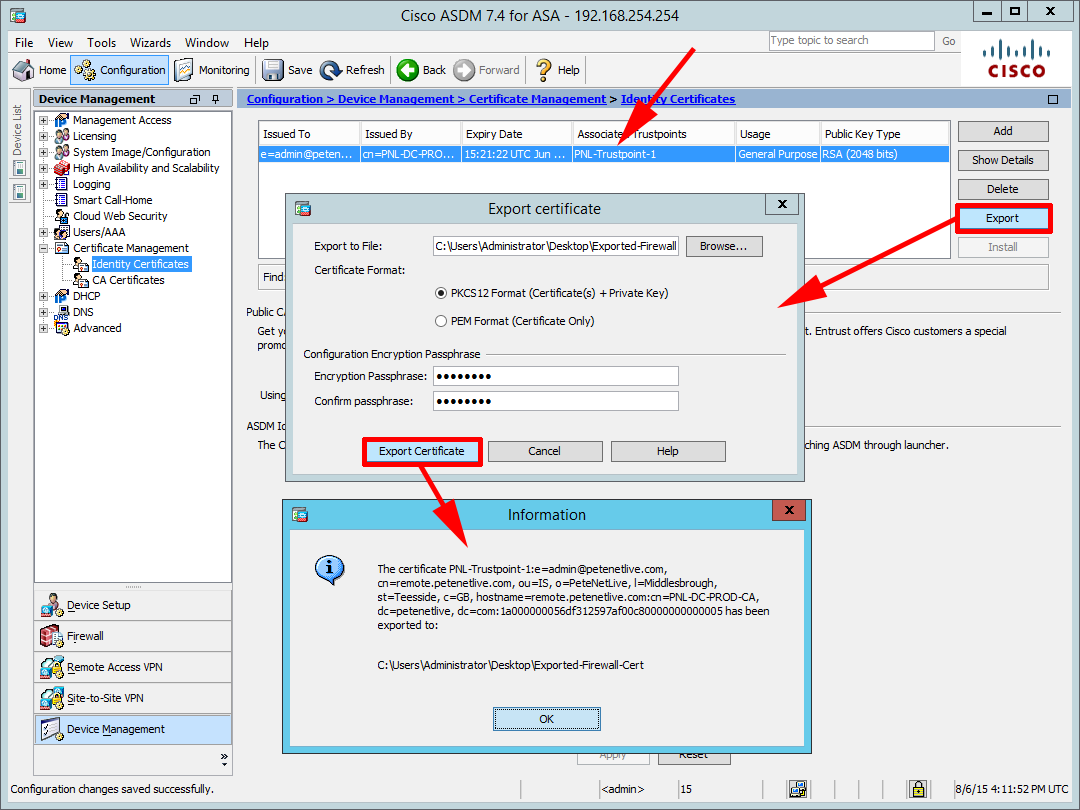Click the Type topic to search field
1080x810 pixels.
pyautogui.click(x=851, y=41)
